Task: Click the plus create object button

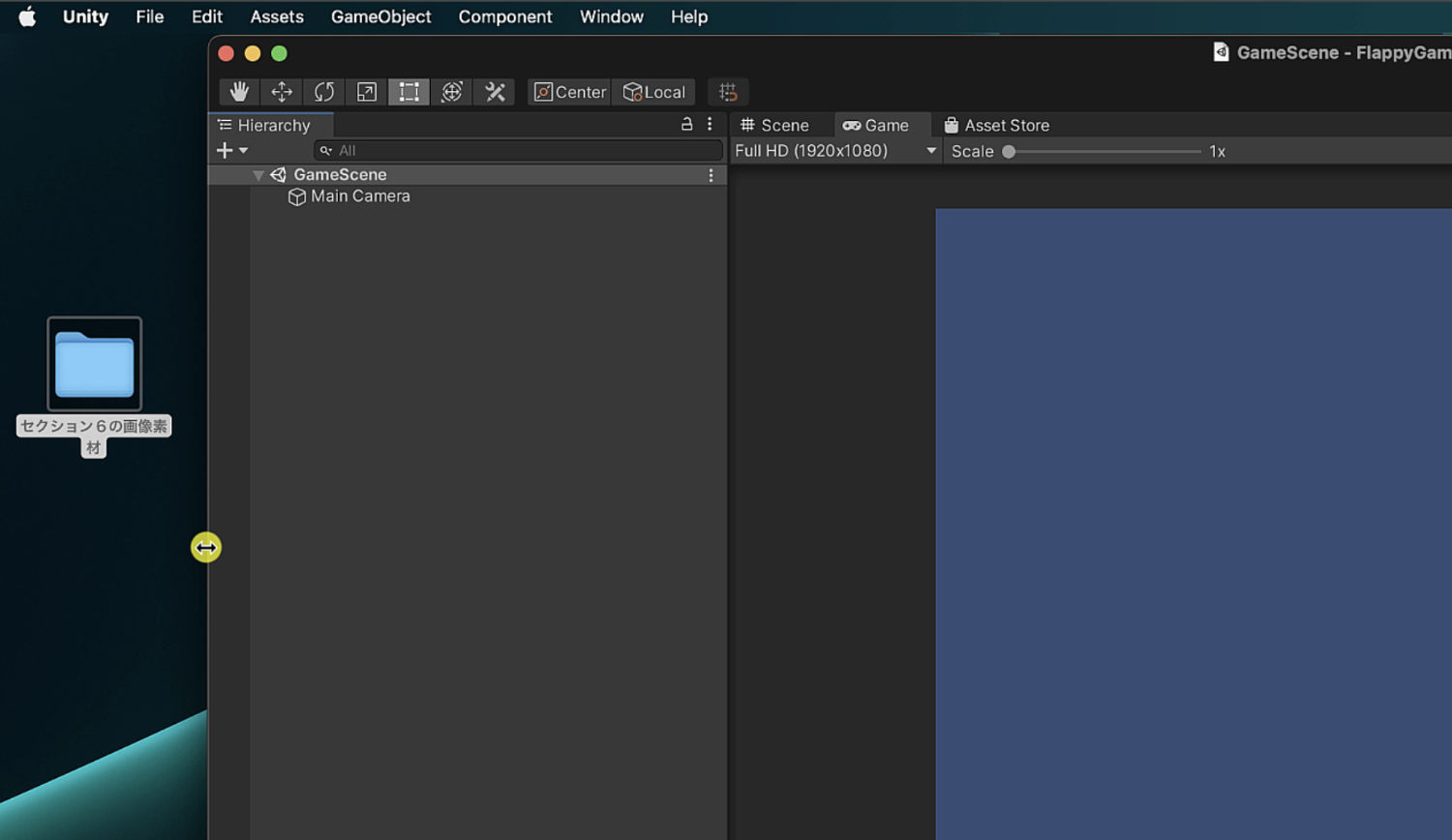Action: point(225,150)
